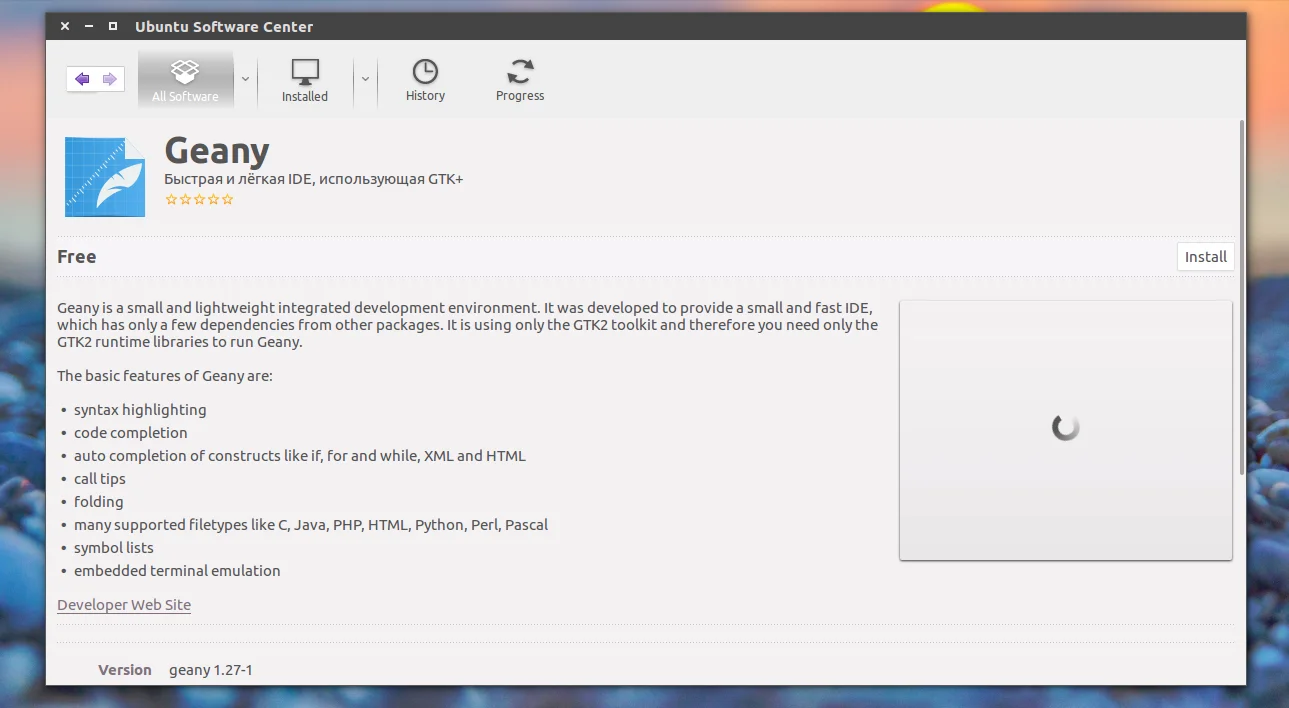Expand the All Software dropdown arrow

(245, 79)
